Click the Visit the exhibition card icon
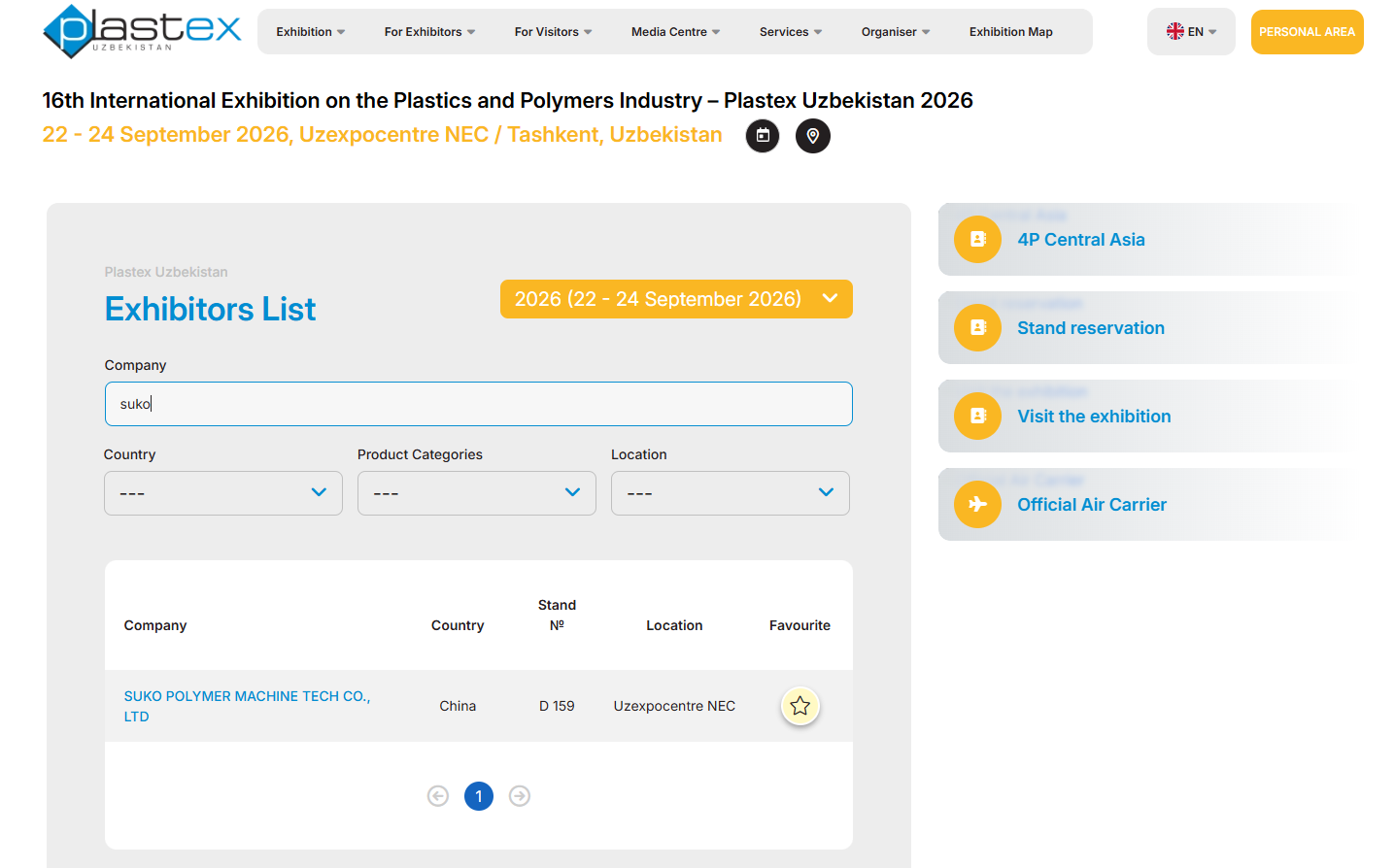This screenshot has height=868, width=1395. point(977,416)
